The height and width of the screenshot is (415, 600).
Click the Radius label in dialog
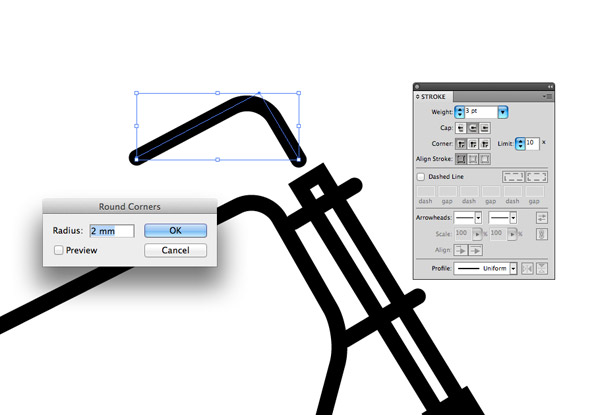(68, 231)
